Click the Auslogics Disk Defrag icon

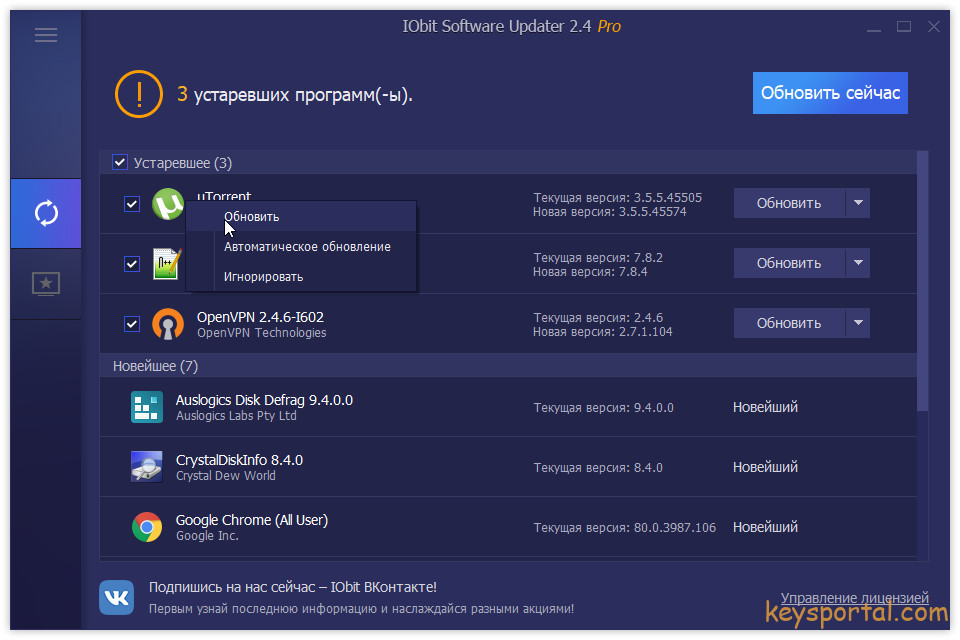click(147, 407)
